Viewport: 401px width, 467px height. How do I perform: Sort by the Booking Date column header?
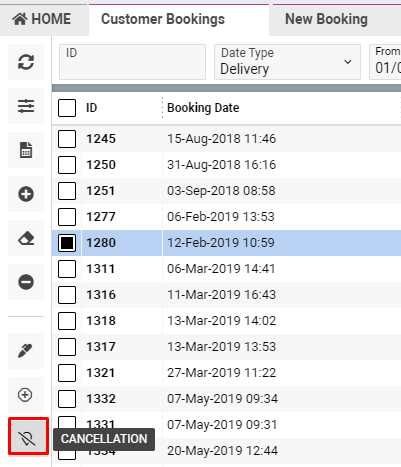(x=203, y=108)
